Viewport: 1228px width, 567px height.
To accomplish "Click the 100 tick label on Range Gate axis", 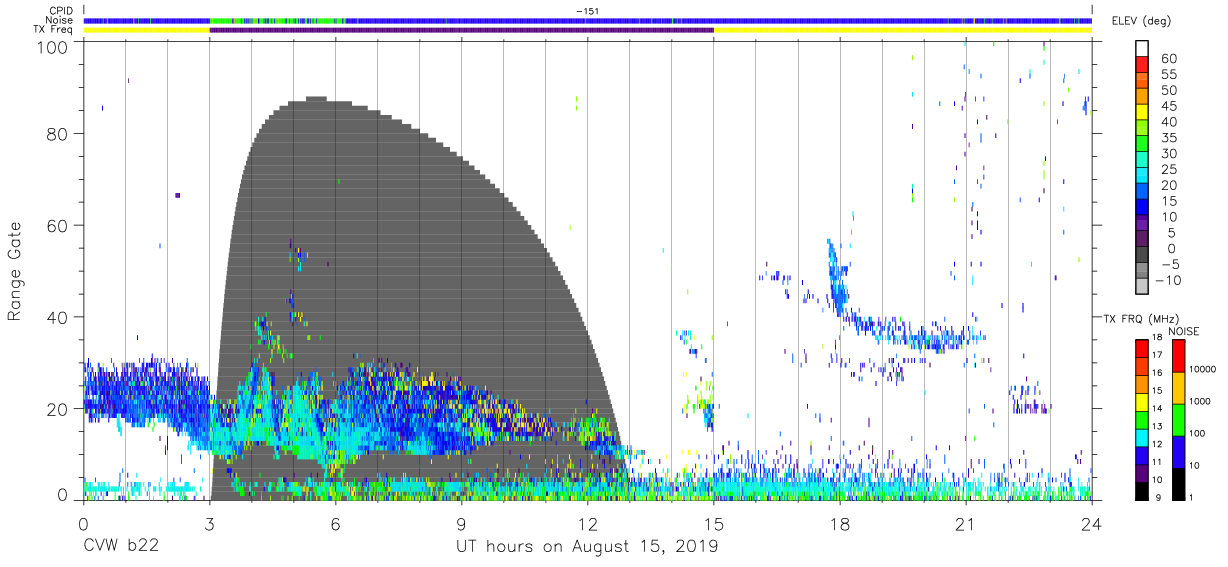I will [53, 46].
